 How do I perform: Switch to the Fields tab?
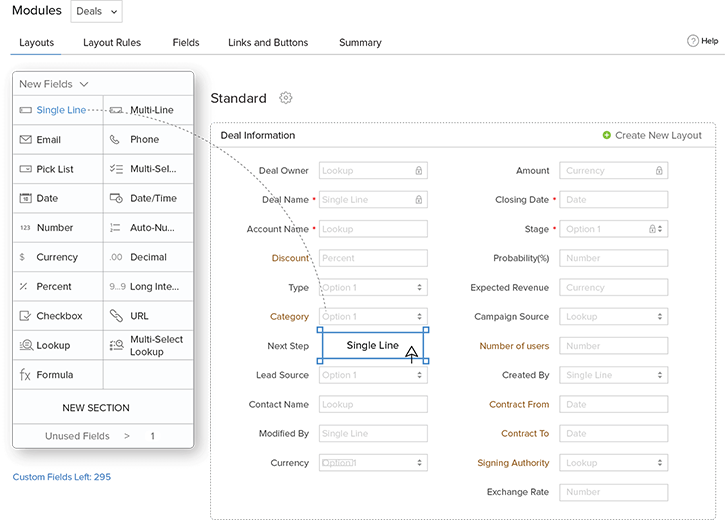click(186, 43)
